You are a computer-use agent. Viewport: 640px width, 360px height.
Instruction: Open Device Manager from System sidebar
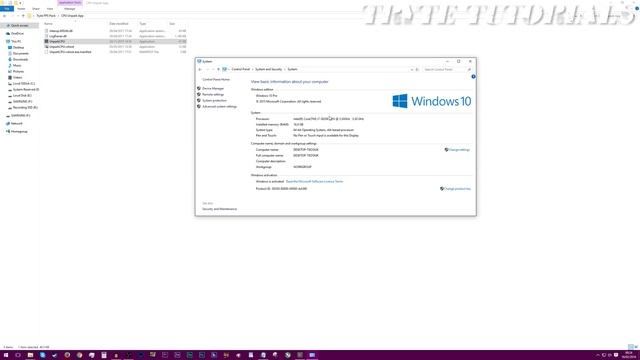[213, 88]
